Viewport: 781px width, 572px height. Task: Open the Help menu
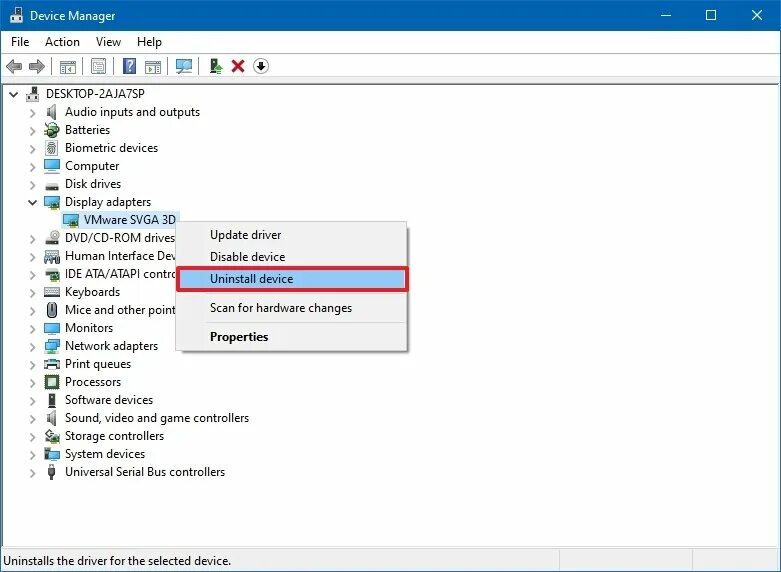(149, 42)
